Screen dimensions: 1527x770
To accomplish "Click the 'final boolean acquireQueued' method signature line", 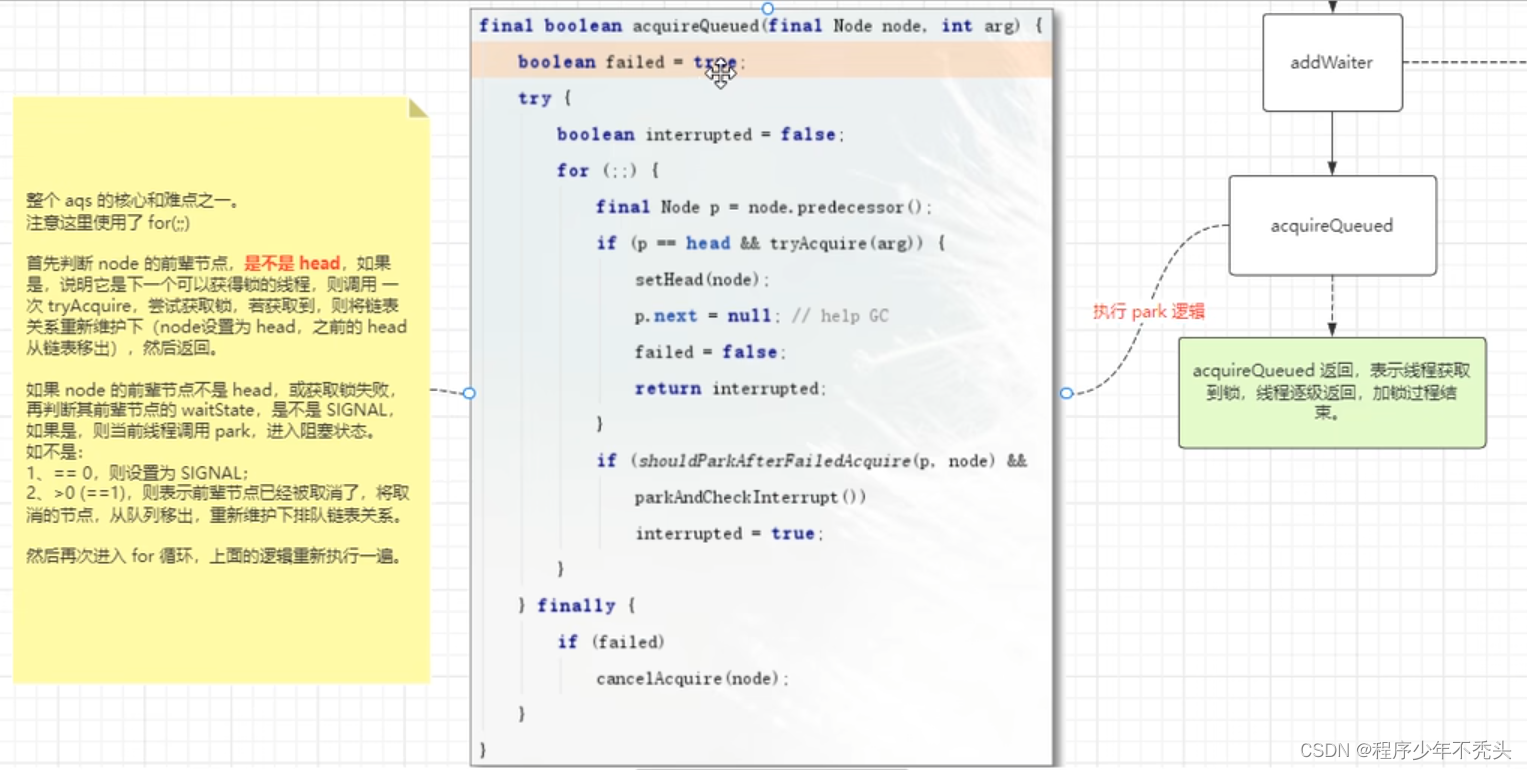I will tap(761, 26).
